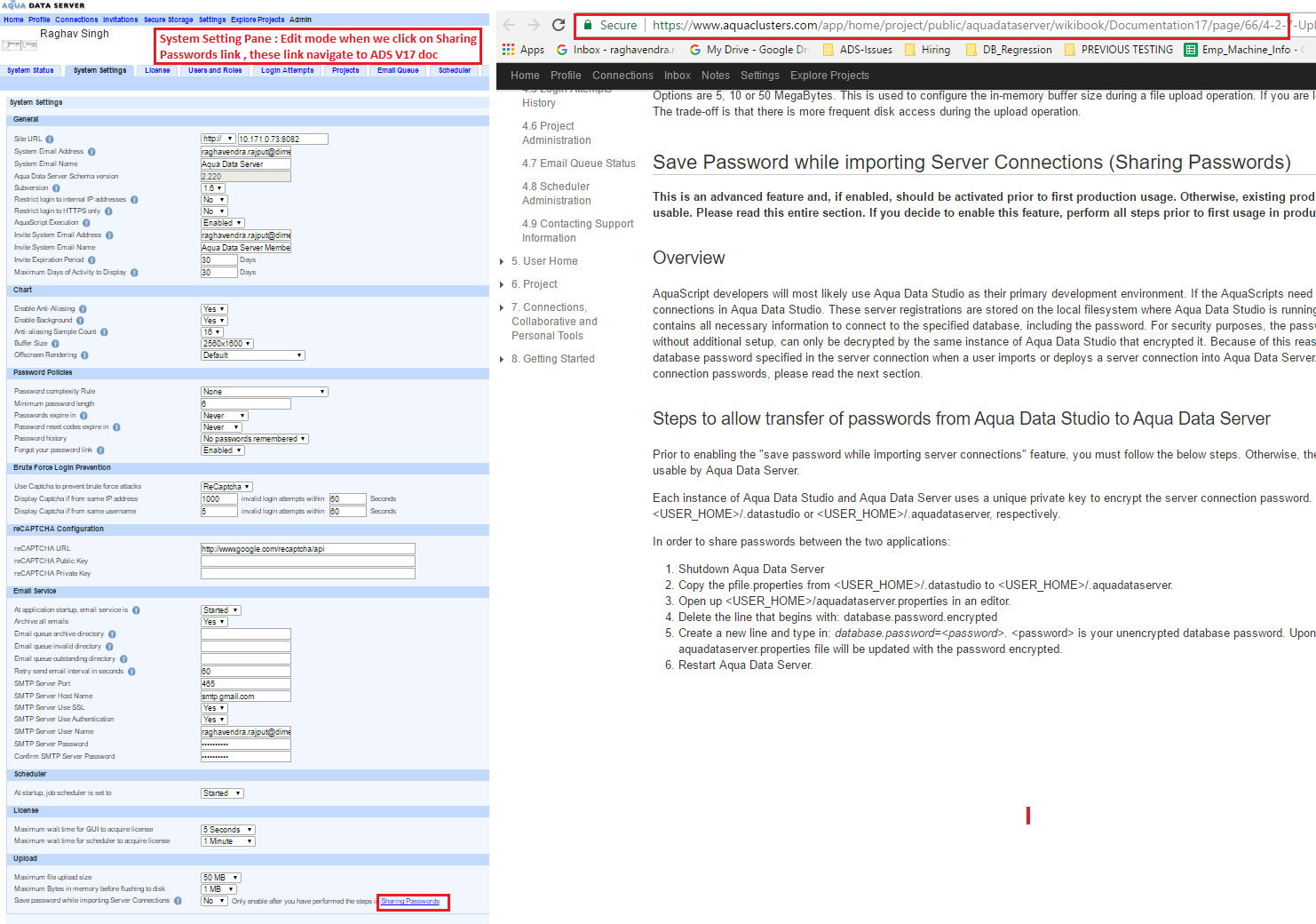Screen dimensions: 1316x924
Task: Open 4.9 Contacting Support Information page
Action: coord(578,231)
